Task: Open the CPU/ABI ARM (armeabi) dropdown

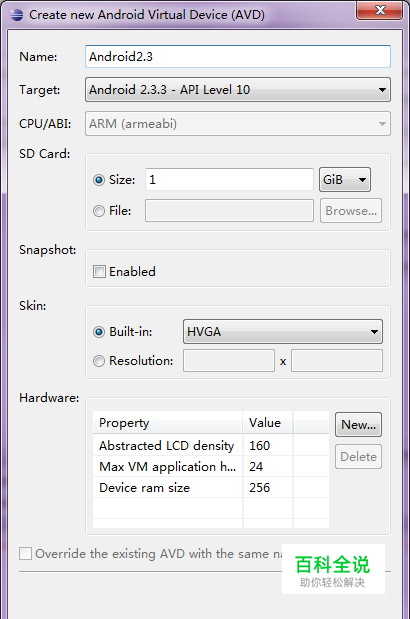Action: pos(238,124)
